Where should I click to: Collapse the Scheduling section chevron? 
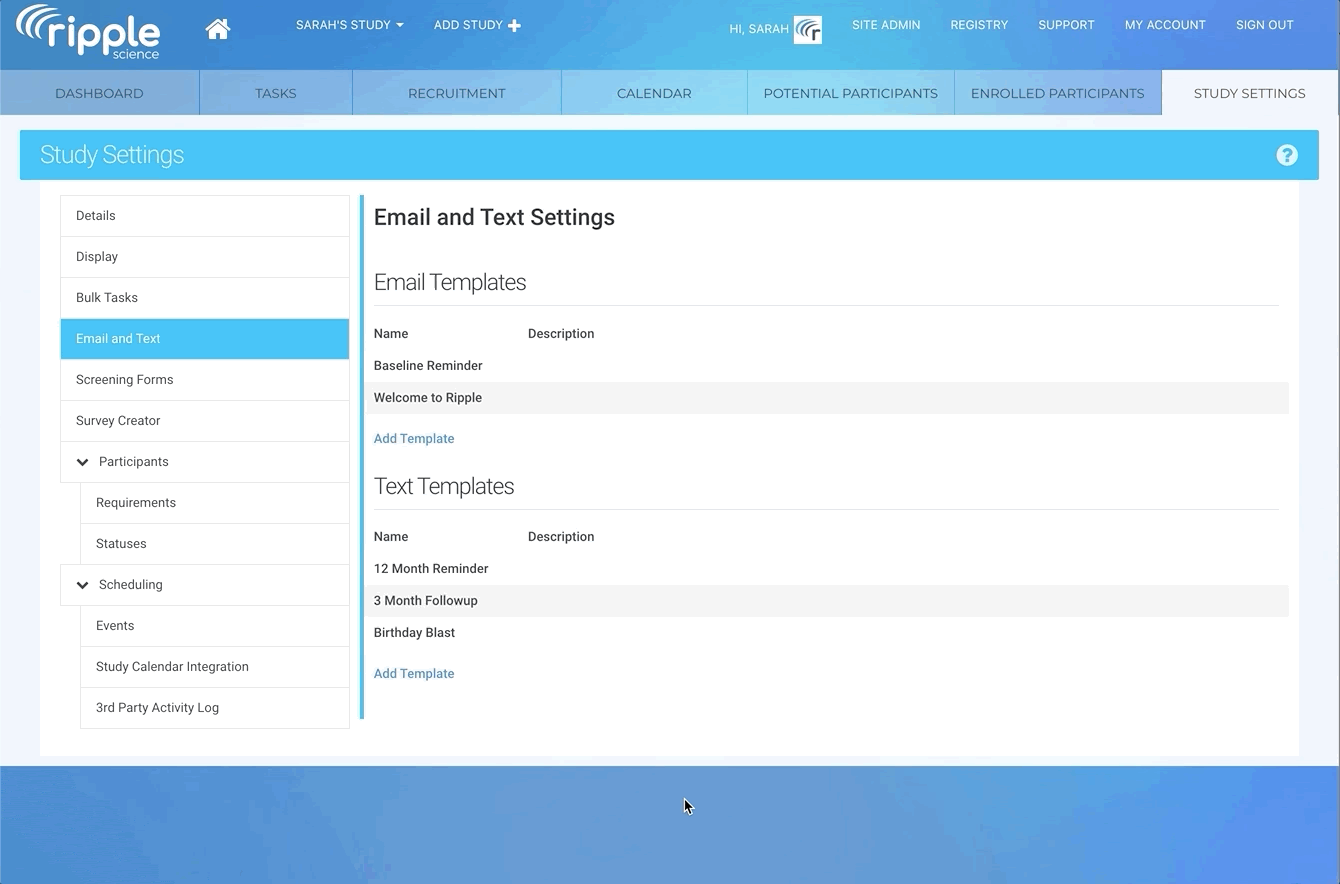83,585
